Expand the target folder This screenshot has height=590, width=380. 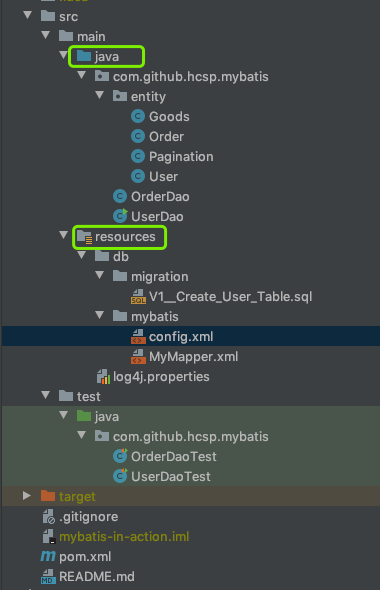(27, 496)
